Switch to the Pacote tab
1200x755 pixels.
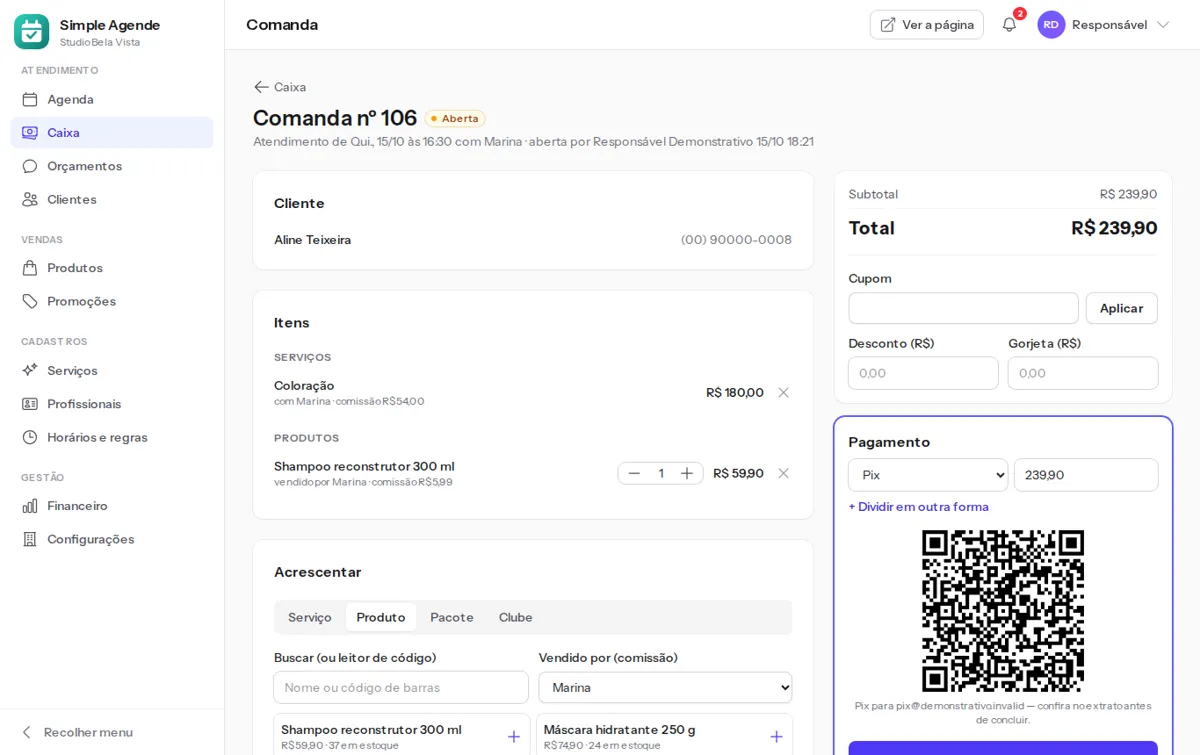[452, 618]
